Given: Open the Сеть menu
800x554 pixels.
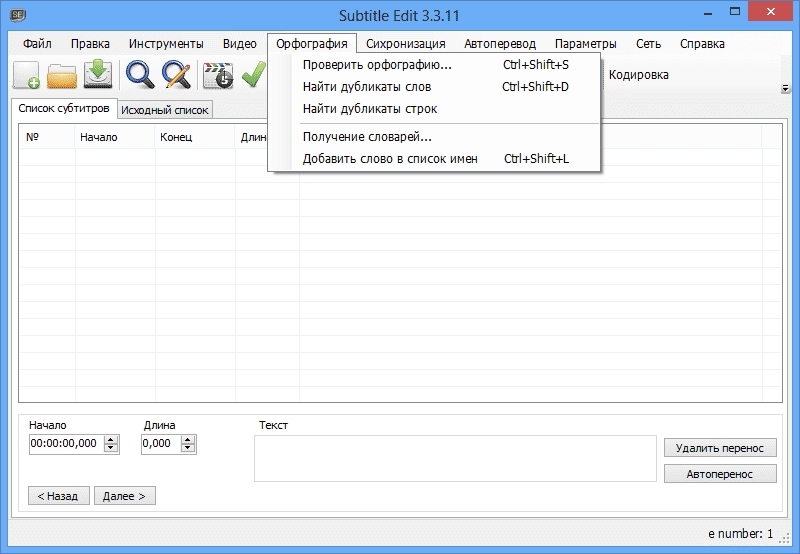Looking at the screenshot, I should tap(648, 44).
